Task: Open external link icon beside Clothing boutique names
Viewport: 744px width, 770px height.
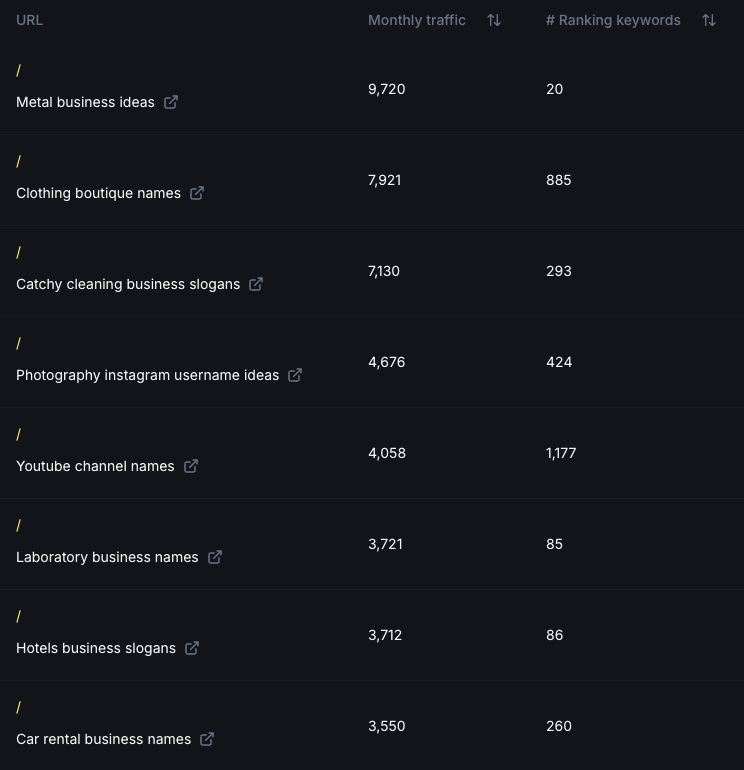Action: point(197,193)
